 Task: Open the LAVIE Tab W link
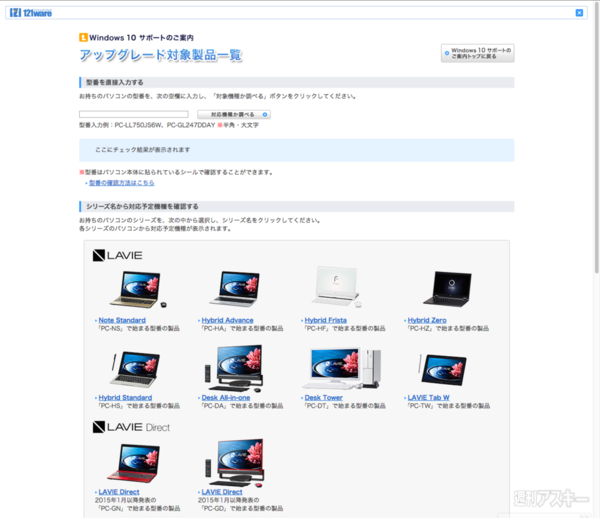pyautogui.click(x=429, y=398)
